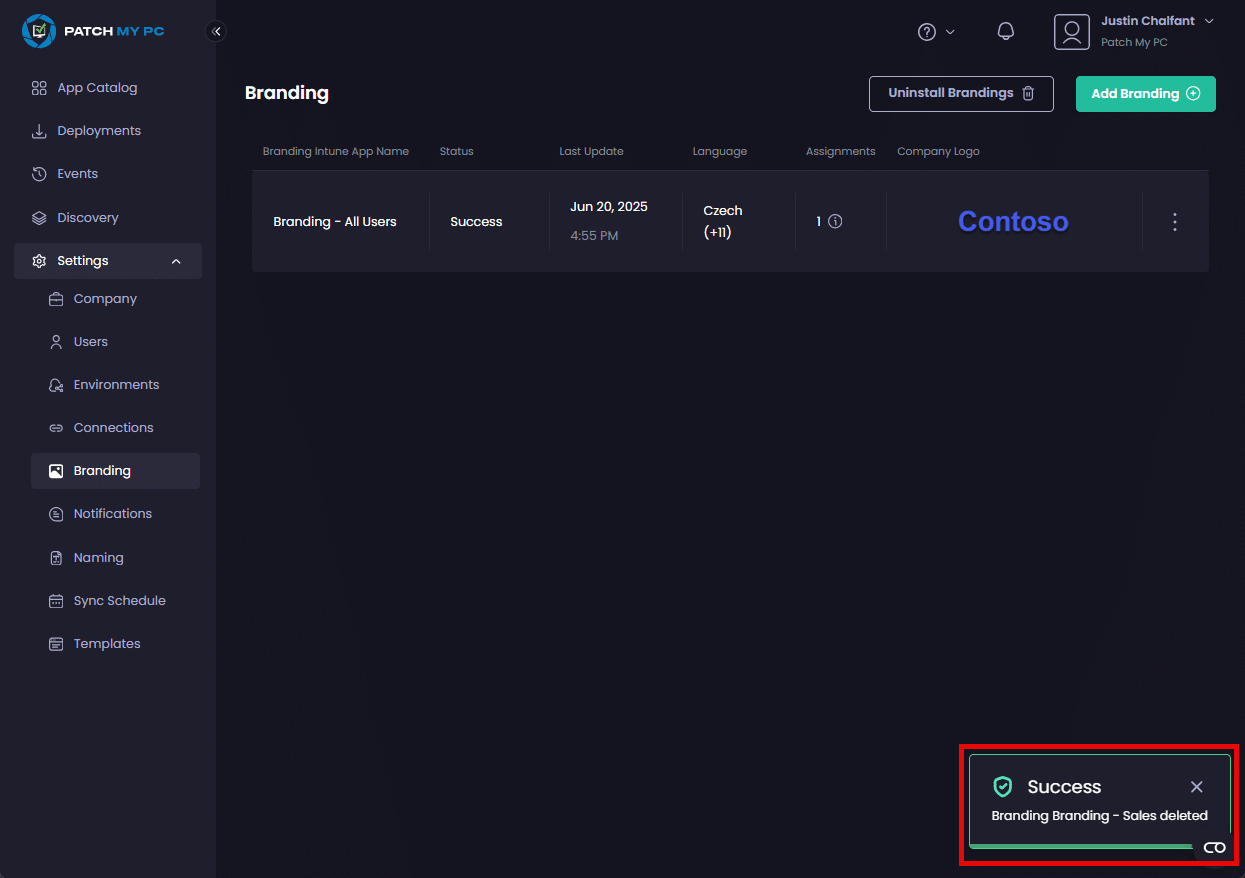Click the notification bell icon

[1006, 32]
